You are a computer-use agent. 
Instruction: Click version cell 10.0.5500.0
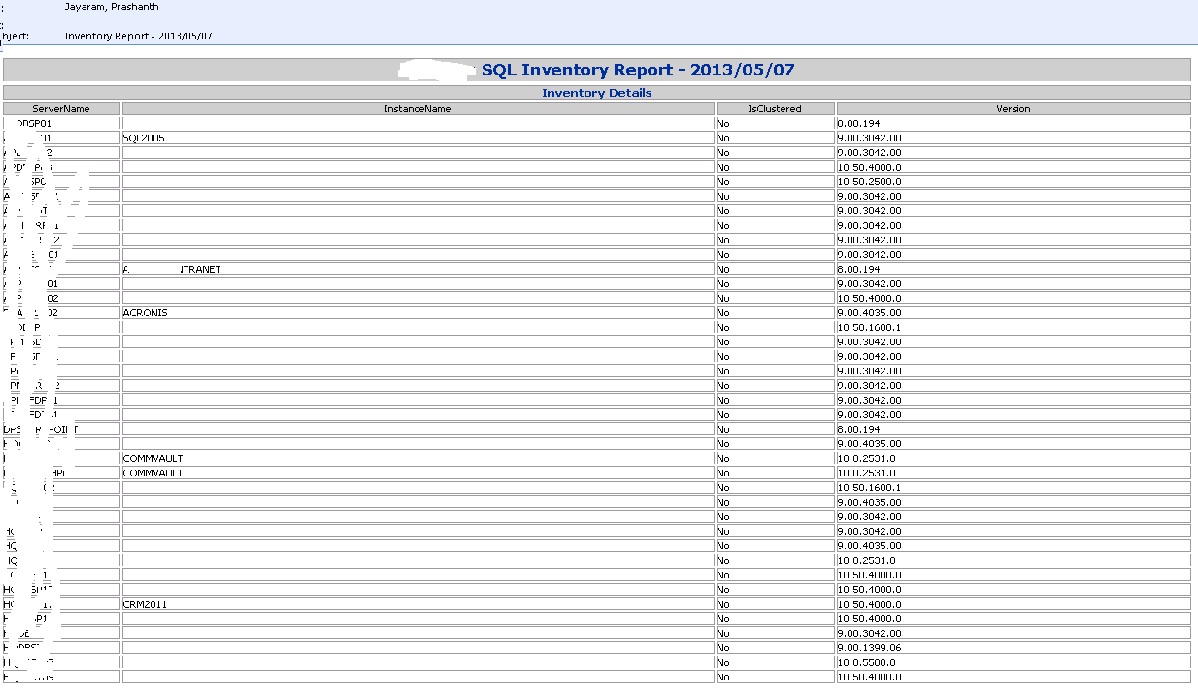coord(867,663)
